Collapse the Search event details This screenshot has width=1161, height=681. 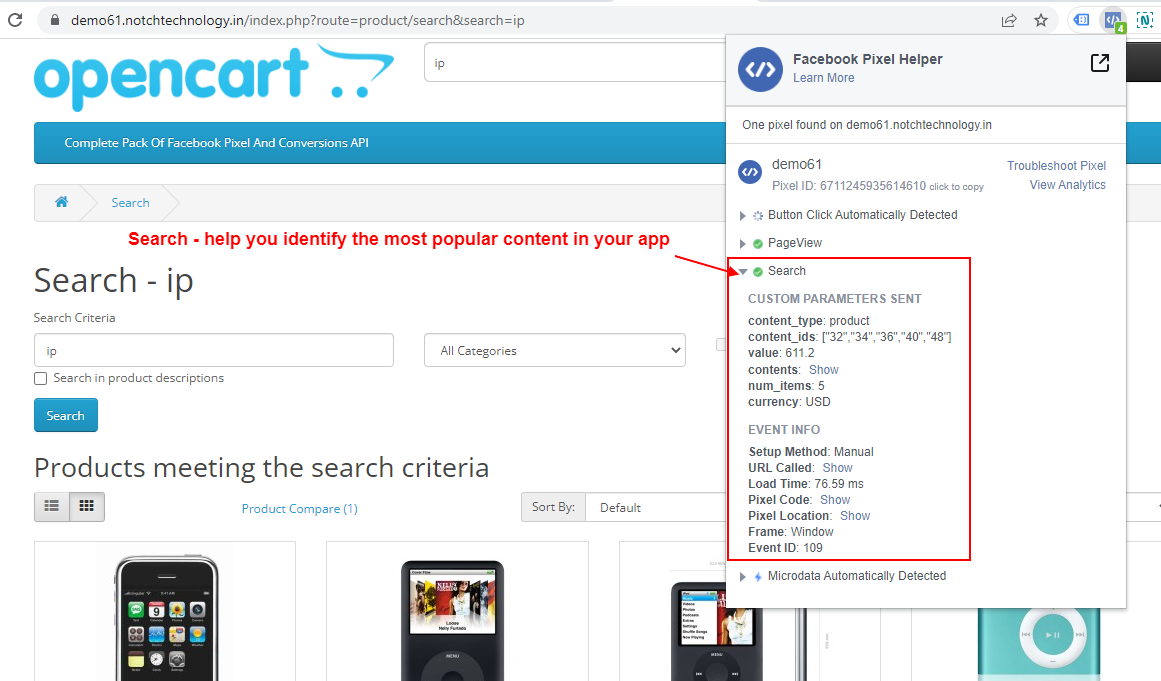point(743,272)
